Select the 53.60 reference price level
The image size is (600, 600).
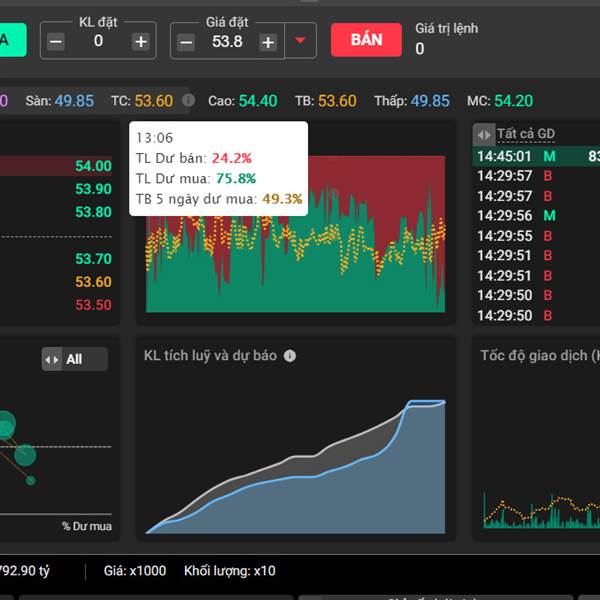click(93, 282)
